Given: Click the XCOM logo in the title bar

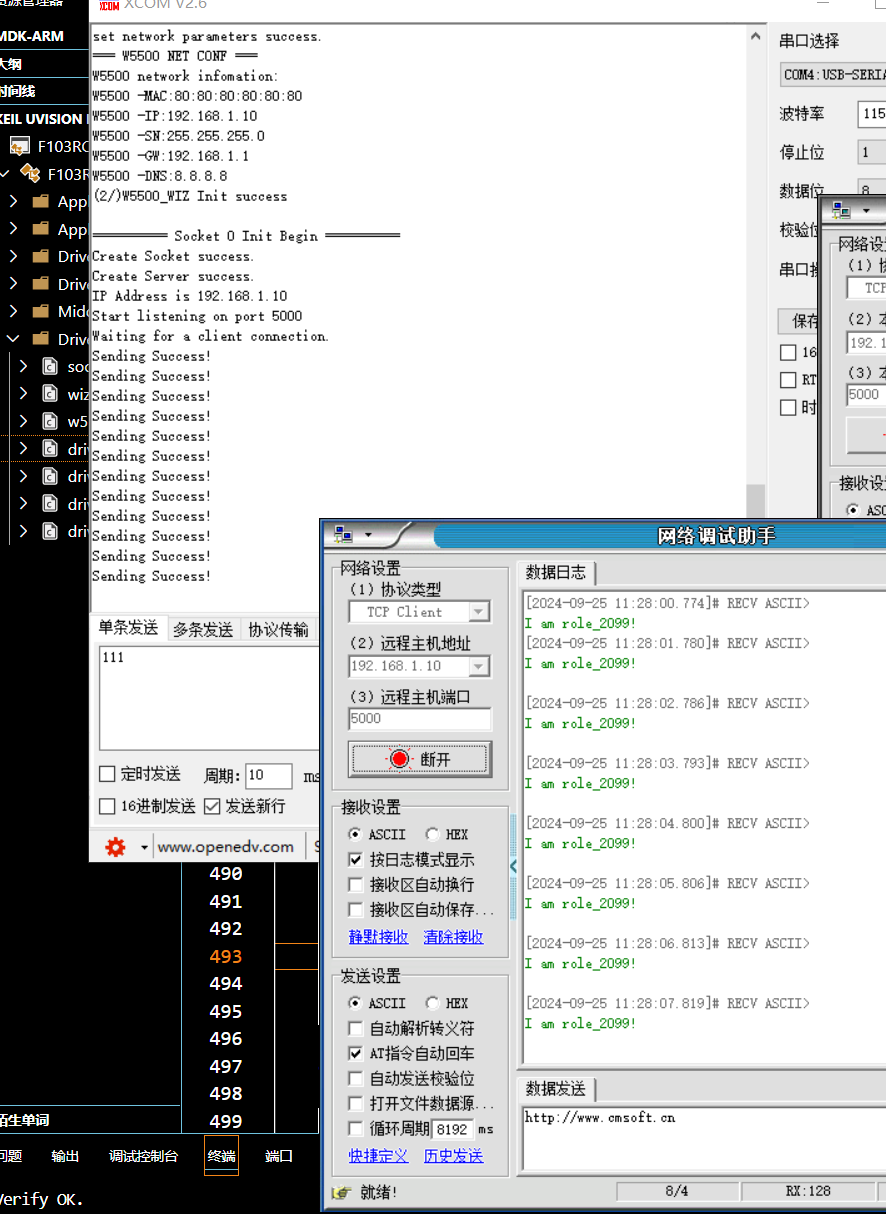Looking at the screenshot, I should (108, 5).
